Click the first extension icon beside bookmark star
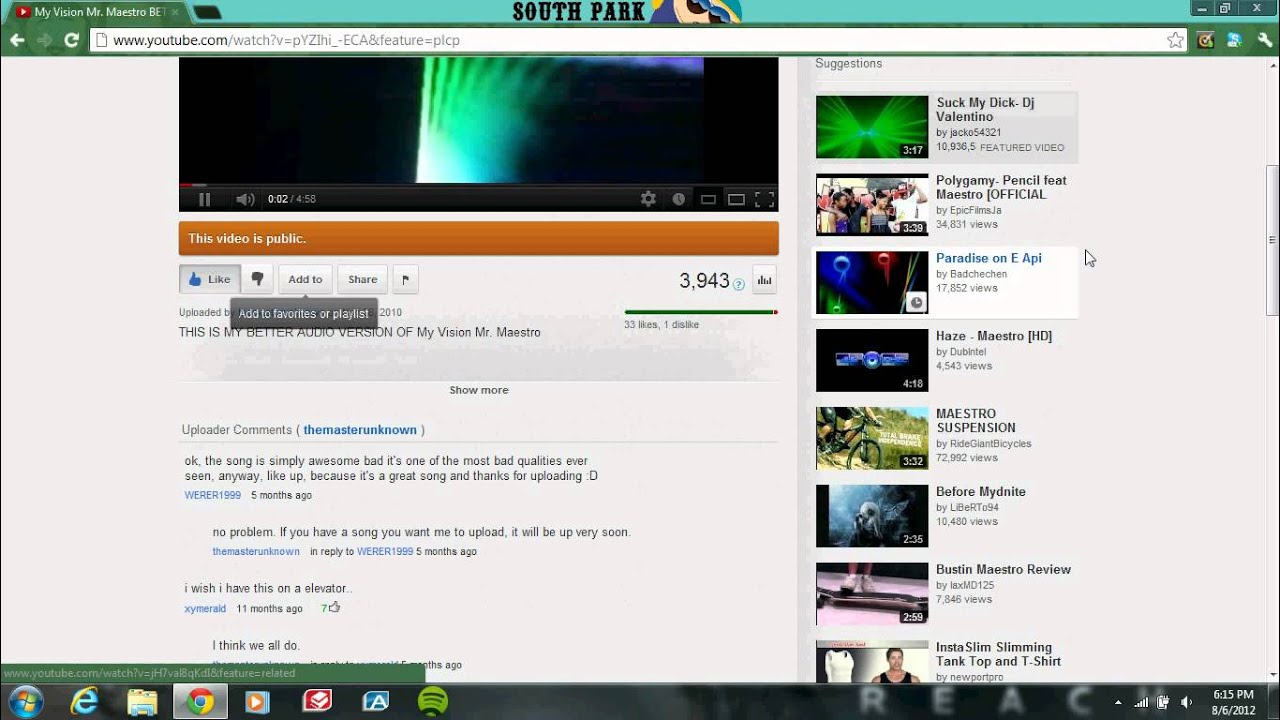This screenshot has height=720, width=1280. (x=1205, y=40)
